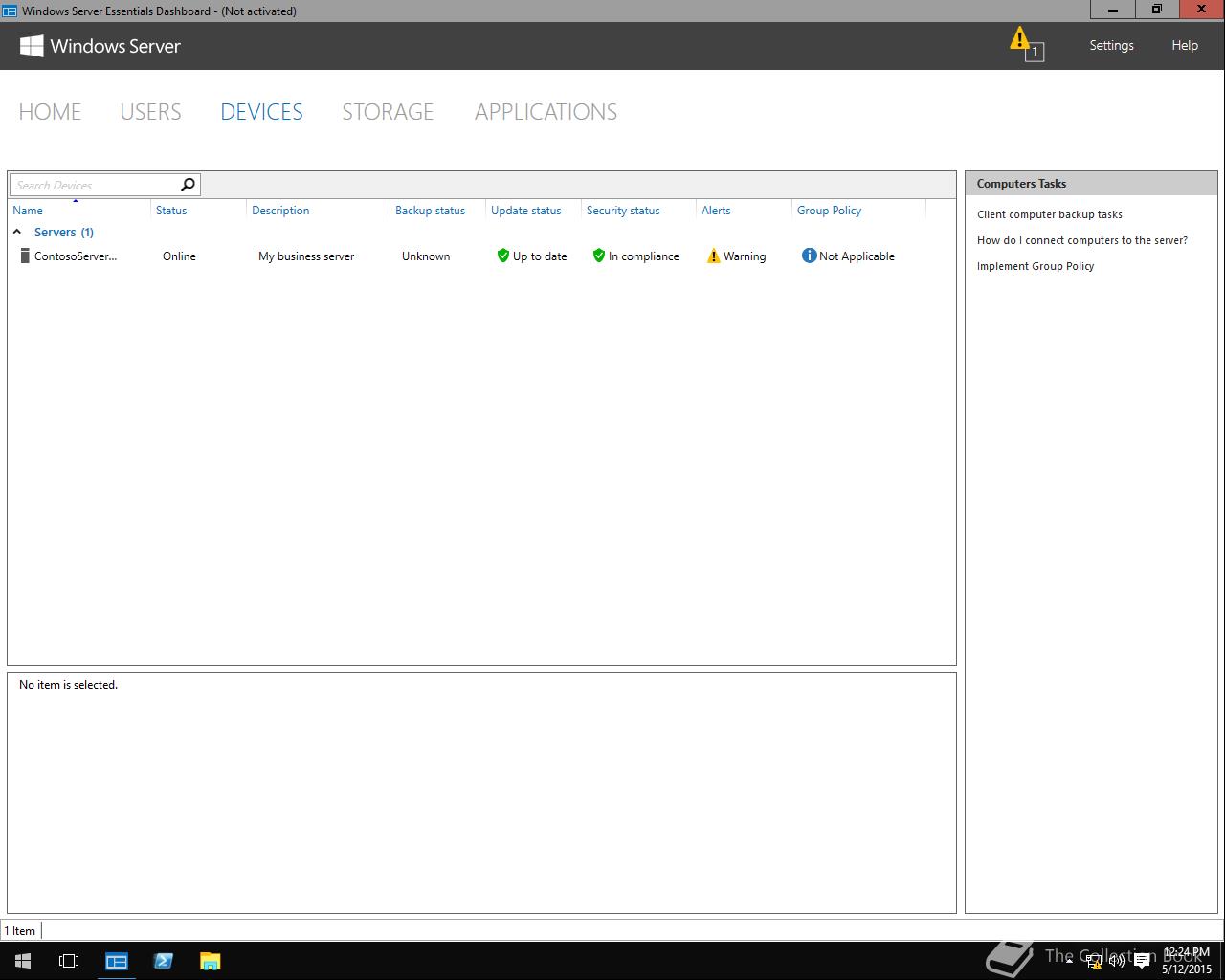Click the blue Not Applicable info icon
The height and width of the screenshot is (980, 1225).
coord(809,256)
